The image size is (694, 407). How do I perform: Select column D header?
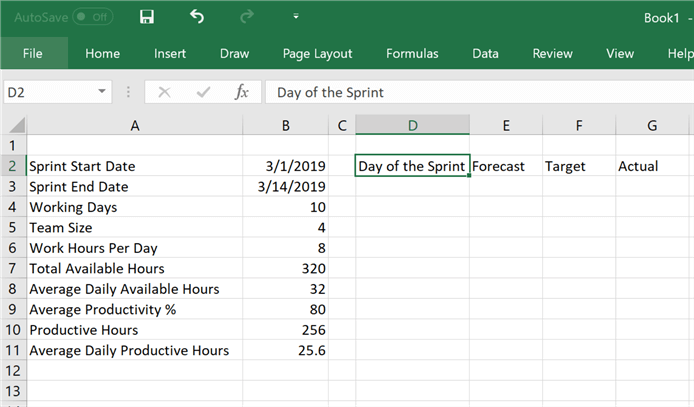412,125
